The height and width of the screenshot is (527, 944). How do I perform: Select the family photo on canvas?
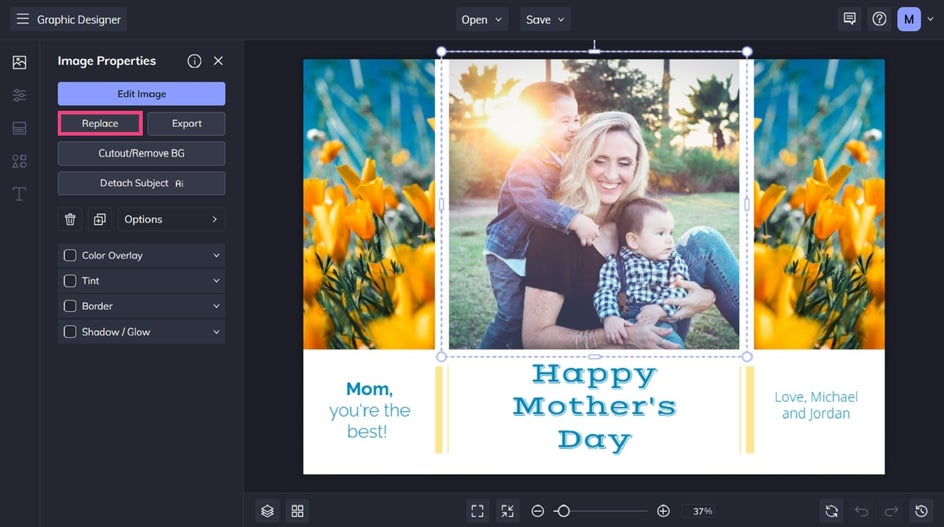click(594, 204)
